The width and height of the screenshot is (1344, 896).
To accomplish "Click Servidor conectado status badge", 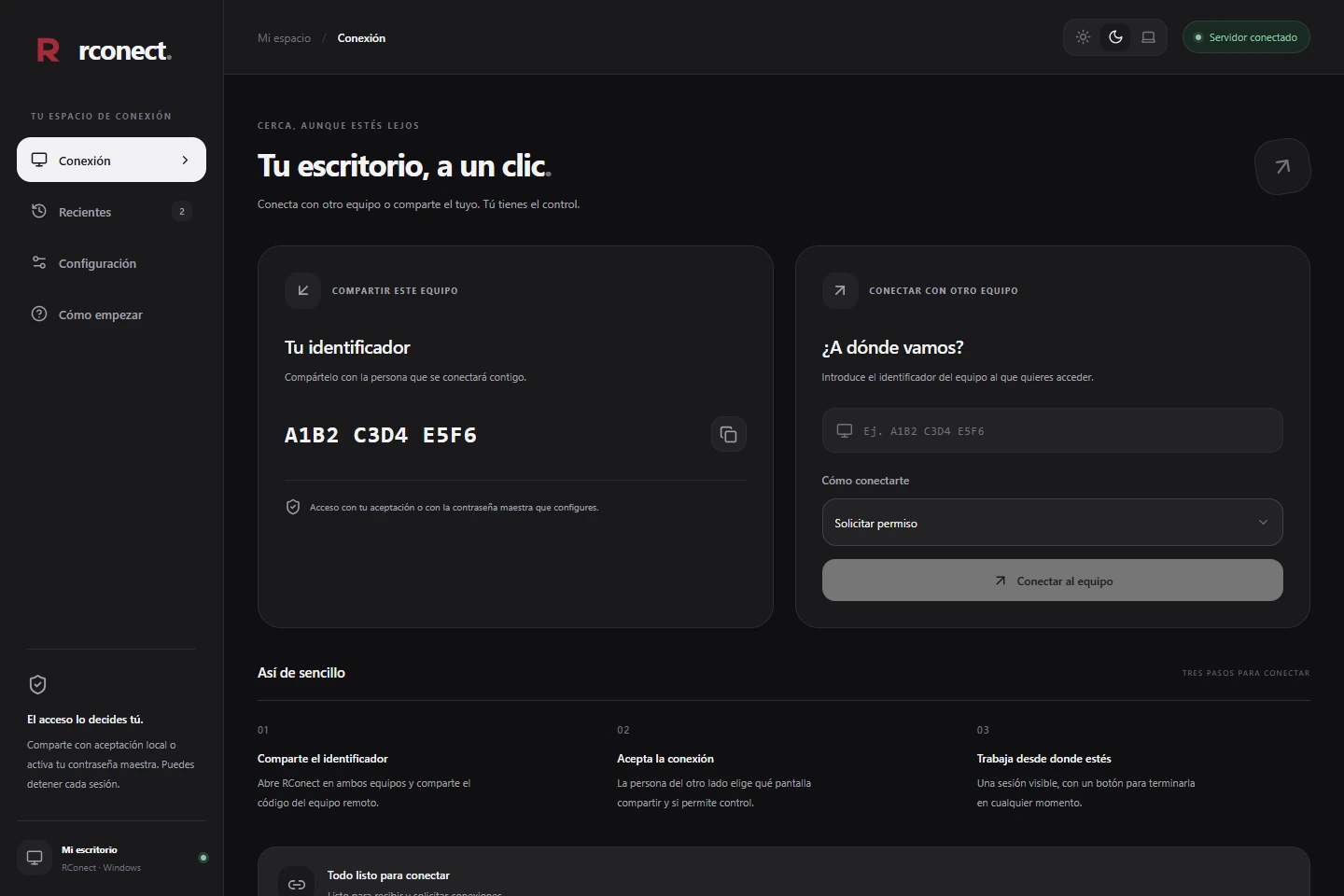I will coord(1246,37).
